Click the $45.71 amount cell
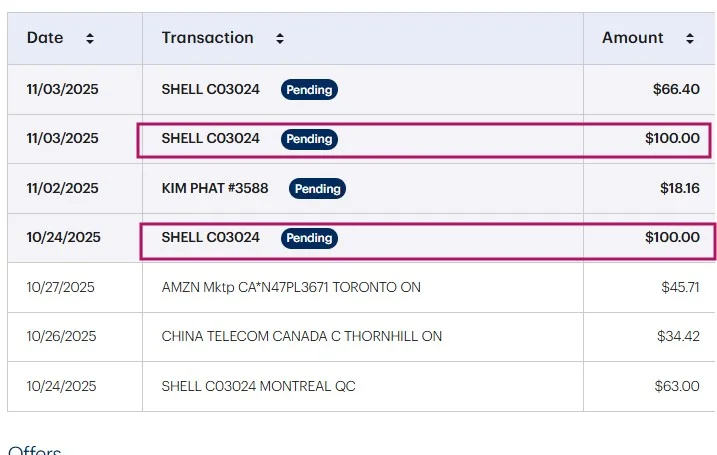 (680, 287)
